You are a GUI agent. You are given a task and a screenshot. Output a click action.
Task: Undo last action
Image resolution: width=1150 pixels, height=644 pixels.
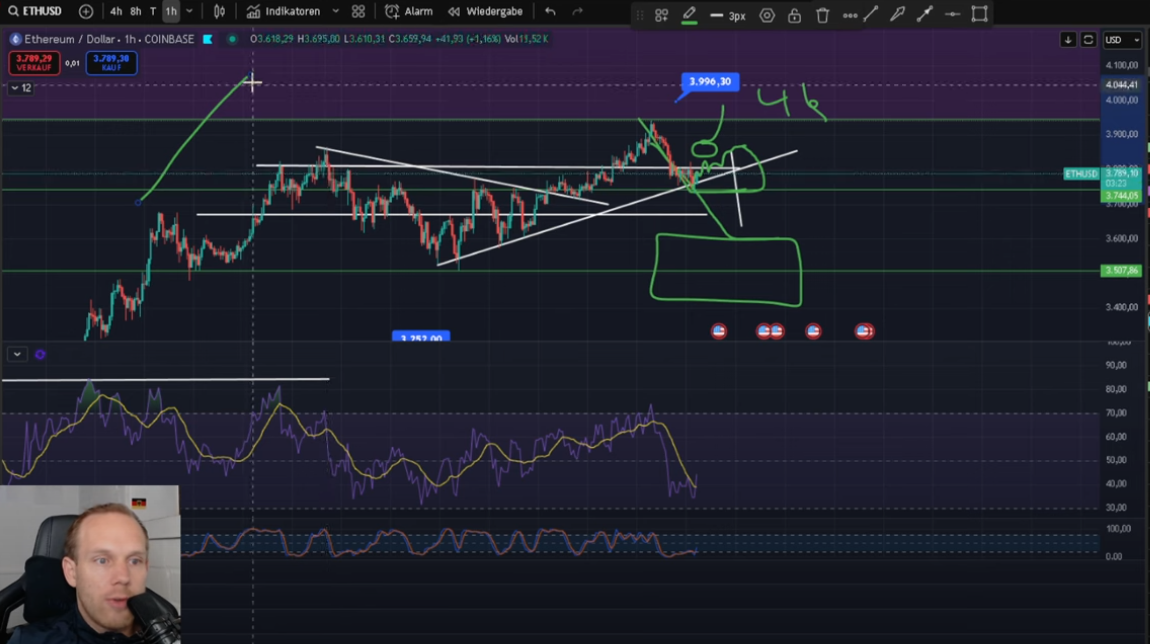tap(550, 11)
